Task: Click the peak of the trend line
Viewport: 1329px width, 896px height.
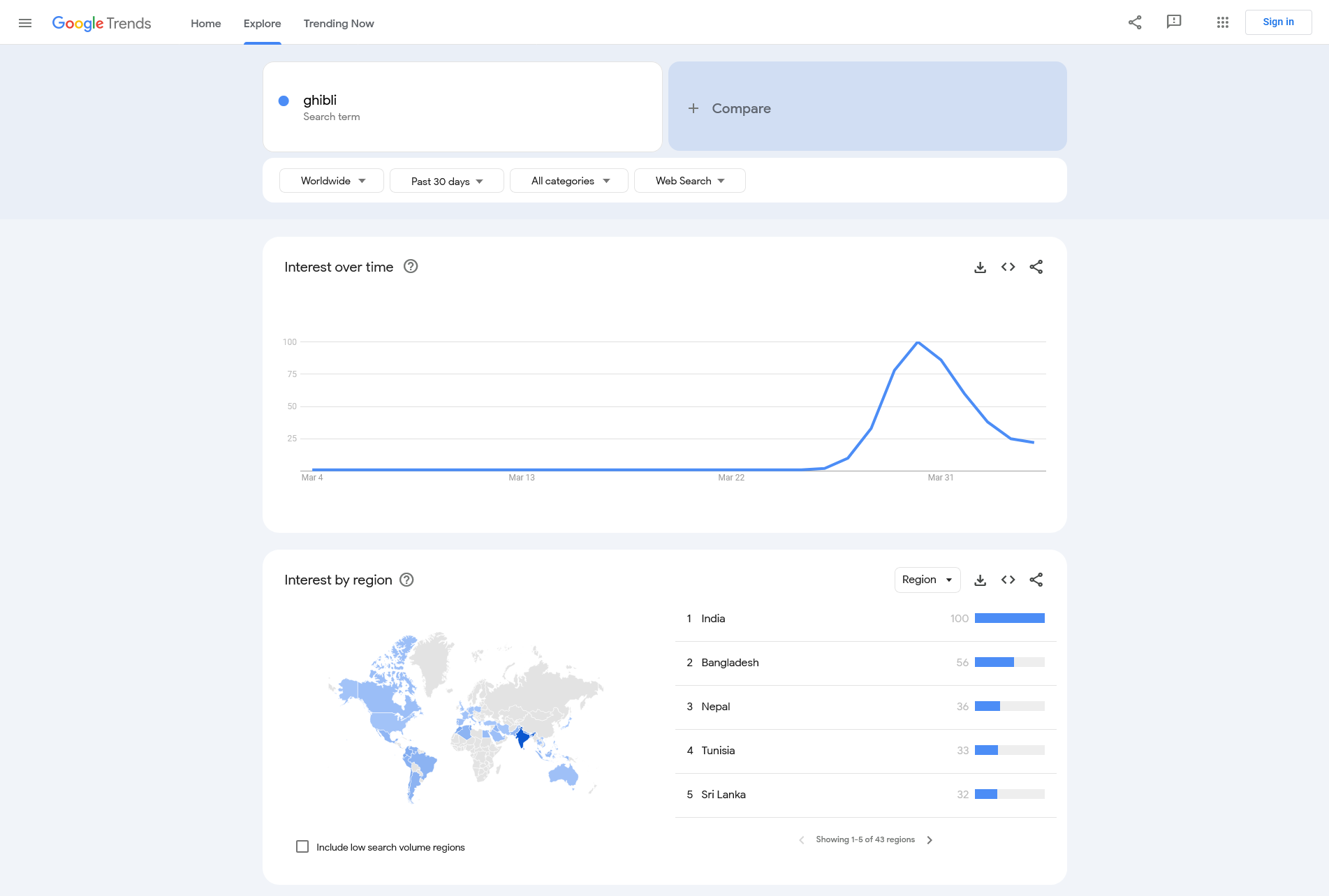Action: pos(918,342)
